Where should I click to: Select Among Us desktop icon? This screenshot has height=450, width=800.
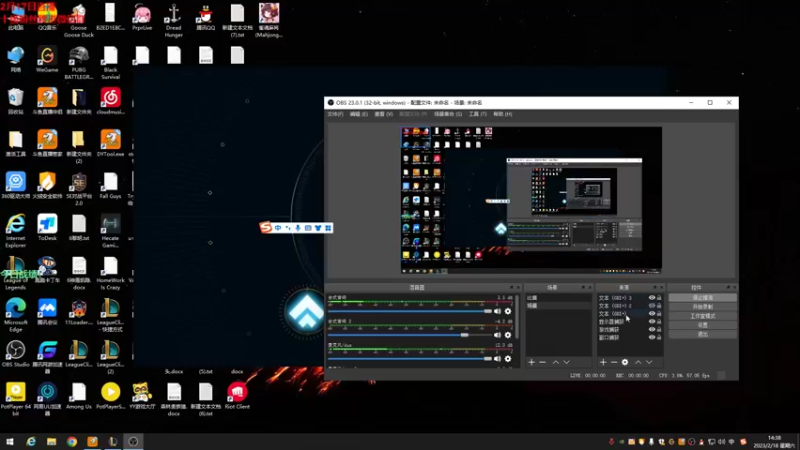tap(79, 396)
